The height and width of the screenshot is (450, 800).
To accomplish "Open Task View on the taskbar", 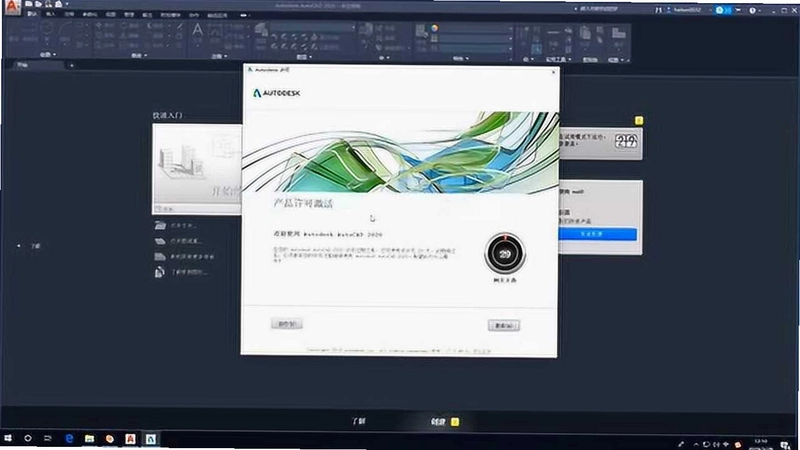I will click(x=48, y=438).
